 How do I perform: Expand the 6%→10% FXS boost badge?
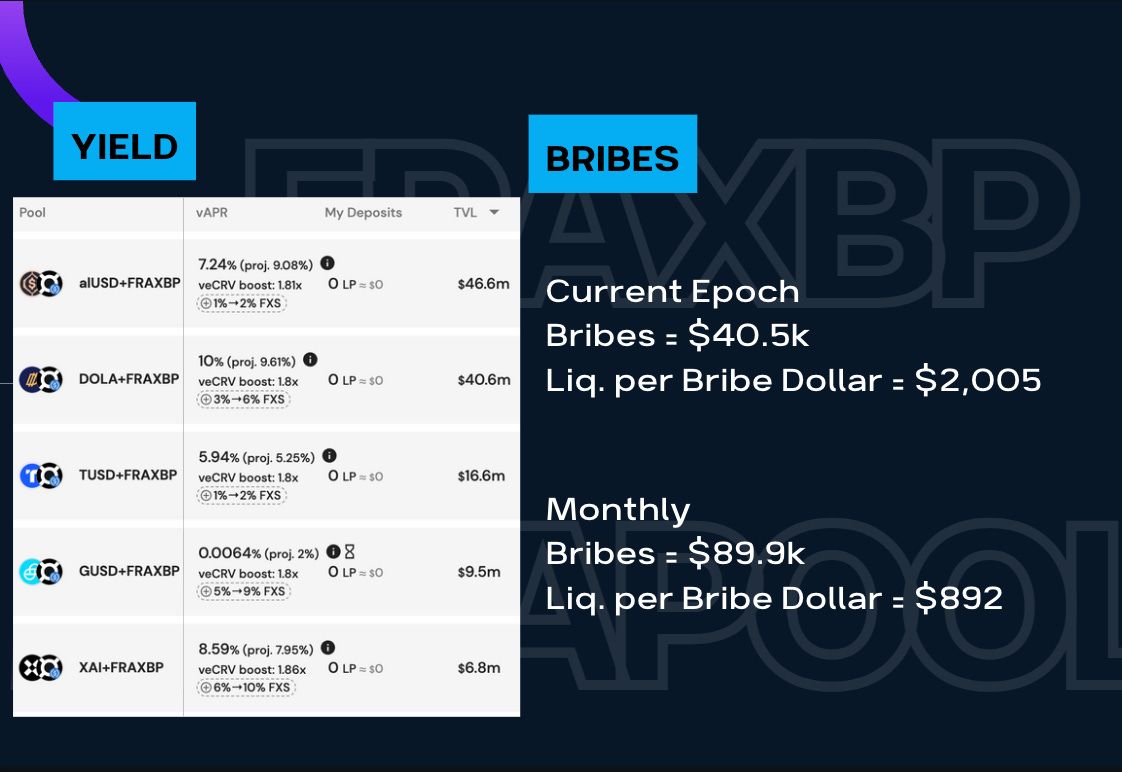(246, 687)
